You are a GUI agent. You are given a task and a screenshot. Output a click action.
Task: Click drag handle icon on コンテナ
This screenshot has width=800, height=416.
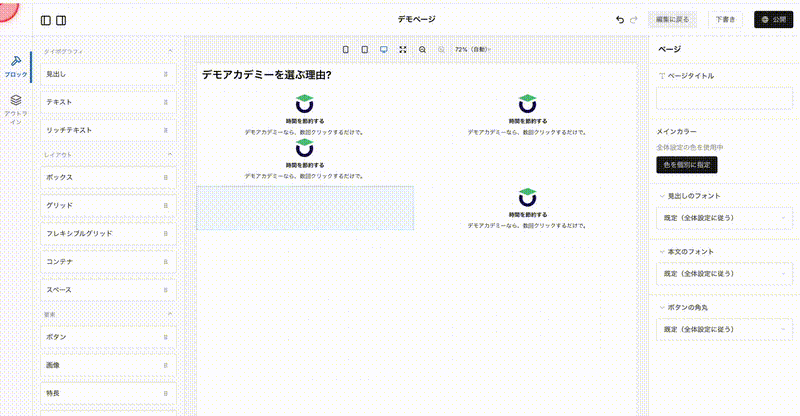pos(165,261)
